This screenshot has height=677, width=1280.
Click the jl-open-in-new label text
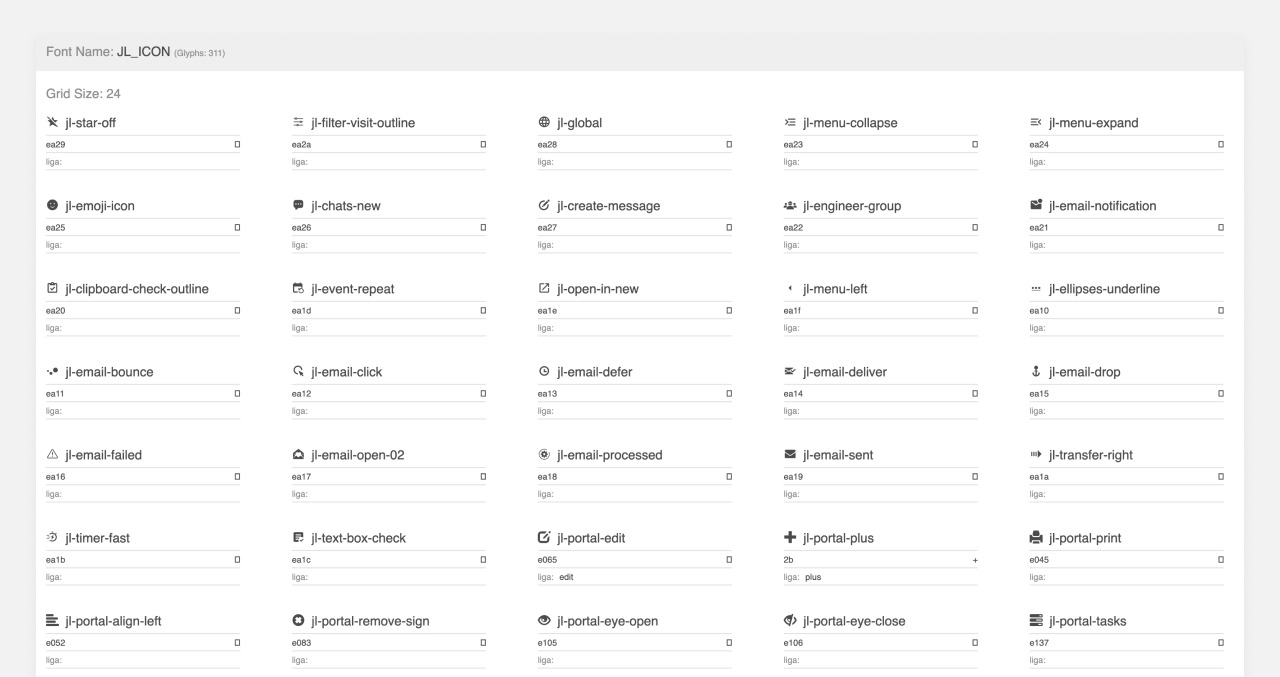tap(598, 289)
